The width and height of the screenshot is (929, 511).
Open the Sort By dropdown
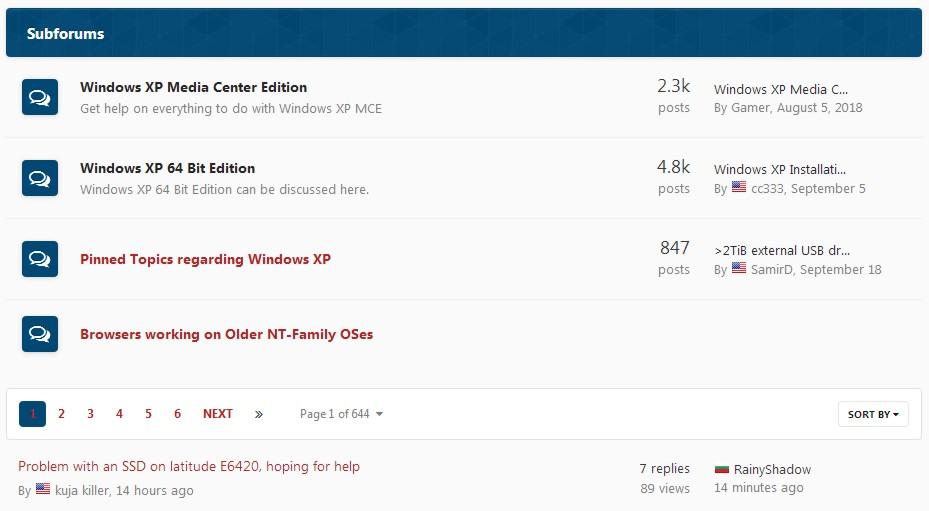coord(873,414)
